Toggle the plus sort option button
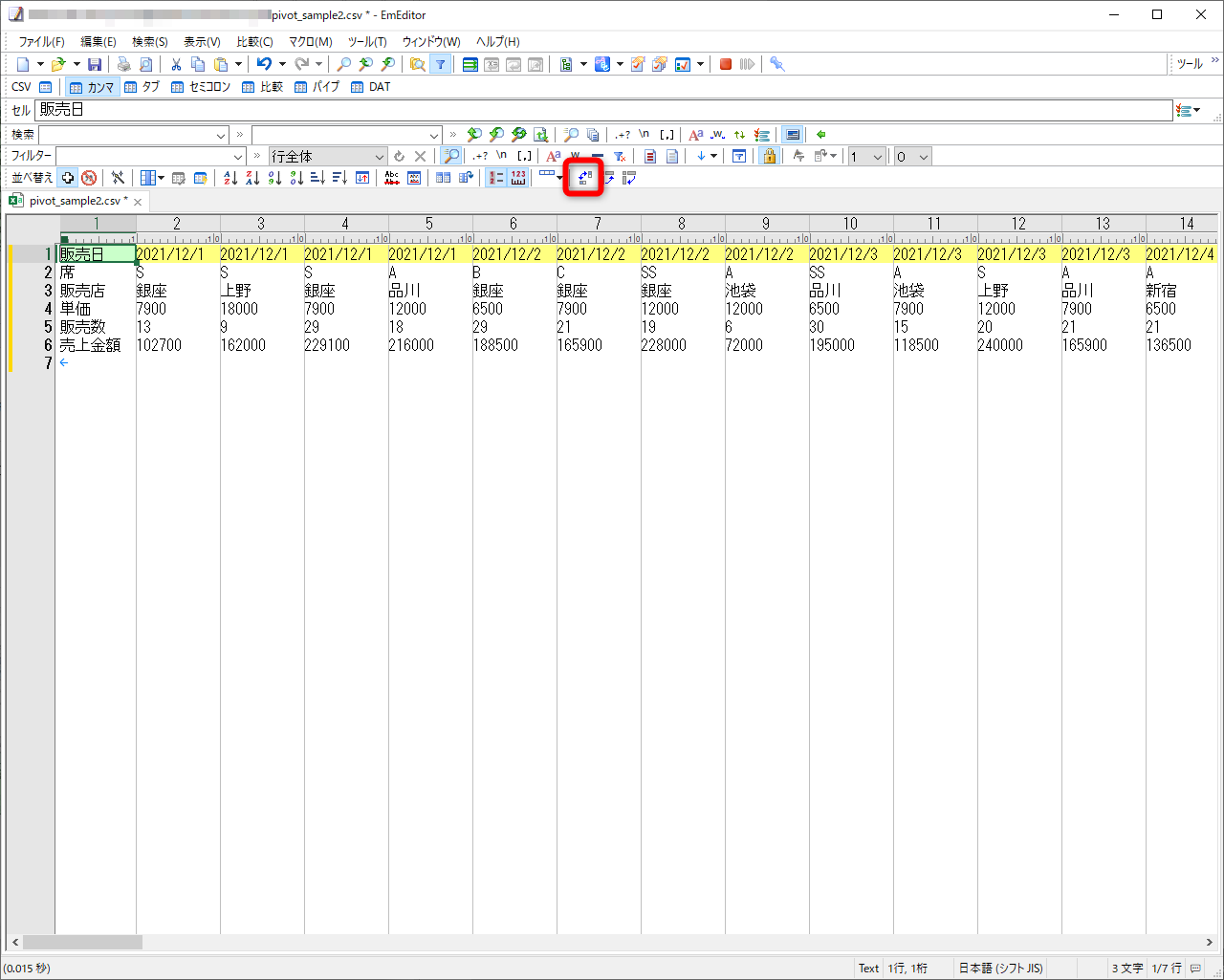The width and height of the screenshot is (1224, 980). click(68, 178)
